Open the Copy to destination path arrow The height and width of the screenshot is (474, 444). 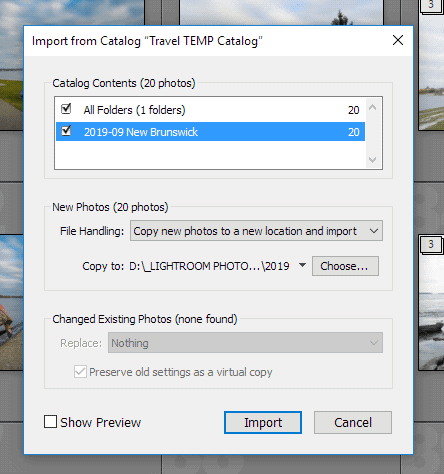pos(302,265)
